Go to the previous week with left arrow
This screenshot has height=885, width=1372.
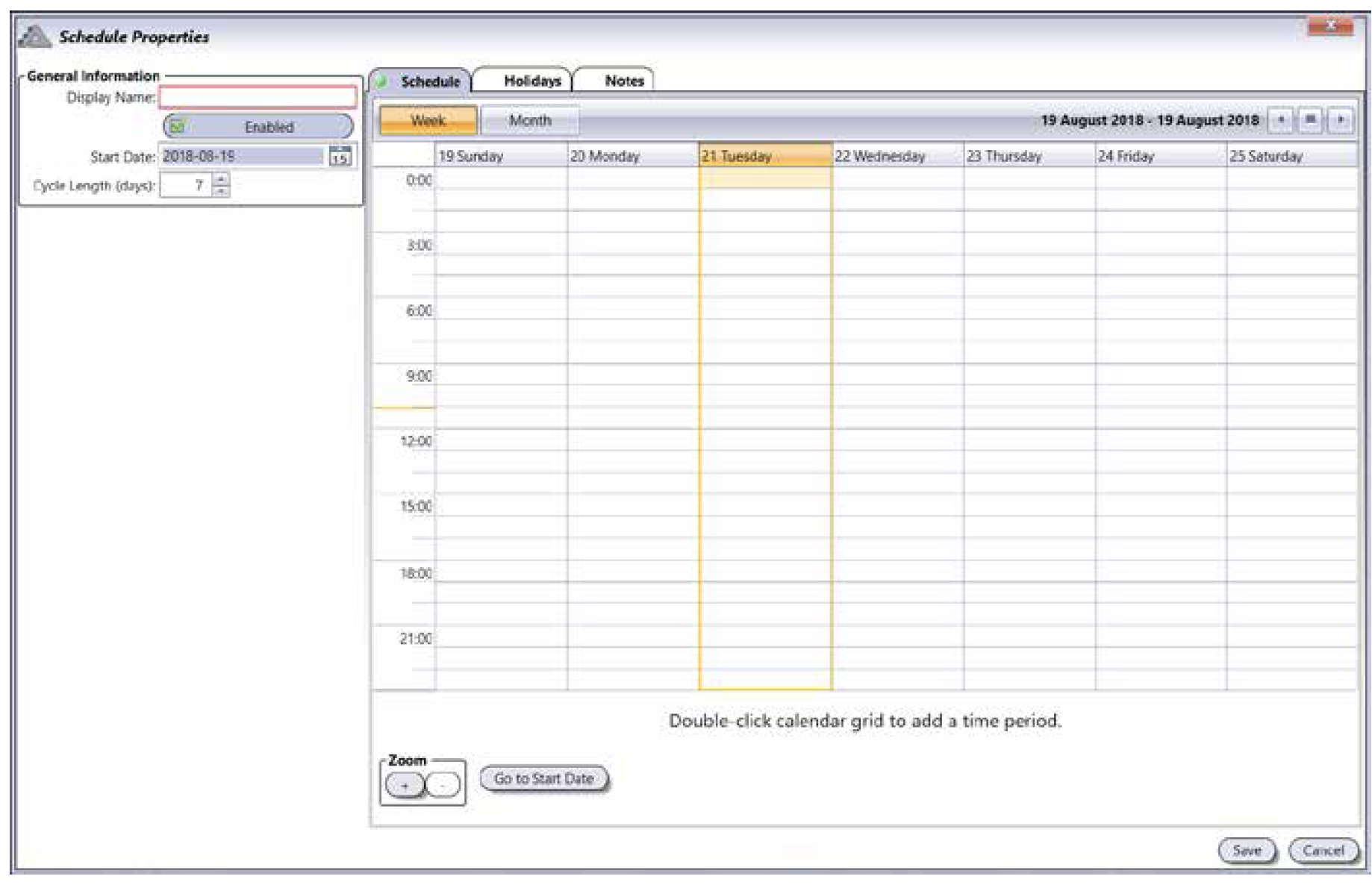pos(1281,120)
